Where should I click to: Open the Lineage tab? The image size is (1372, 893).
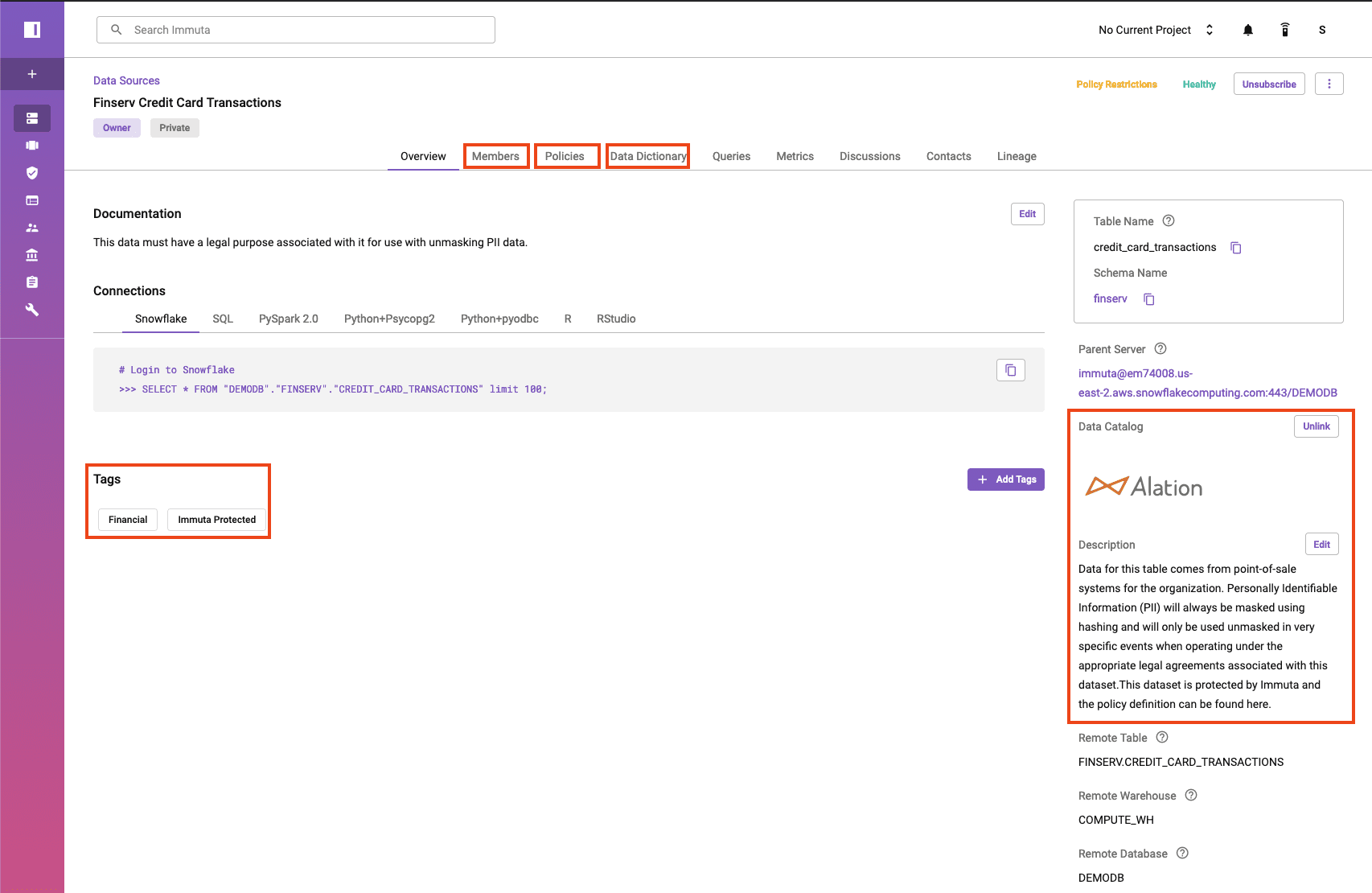(1016, 156)
